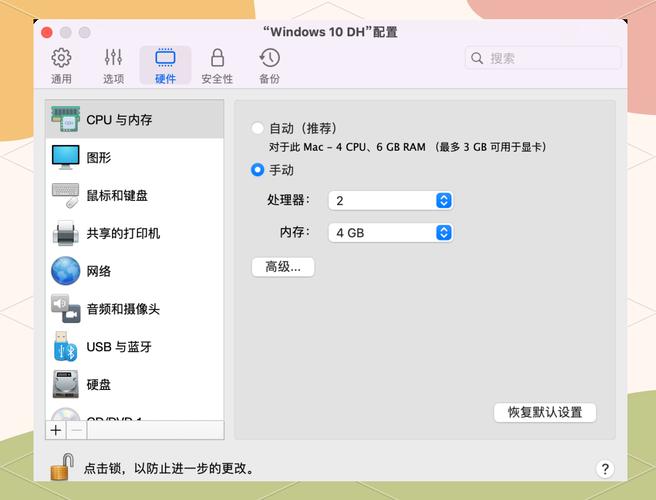The height and width of the screenshot is (500, 656).
Task: Open the 通用 general settings gear icon
Action: (61, 58)
